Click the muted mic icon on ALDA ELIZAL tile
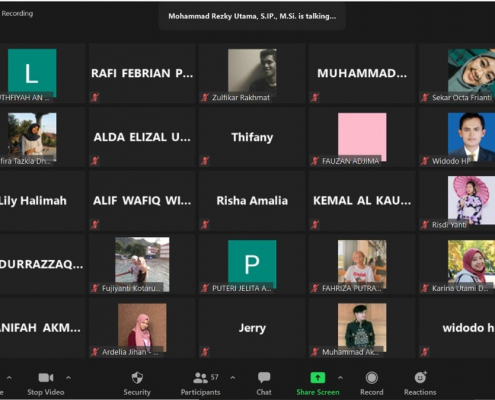The width and height of the screenshot is (495, 400). [x=95, y=161]
